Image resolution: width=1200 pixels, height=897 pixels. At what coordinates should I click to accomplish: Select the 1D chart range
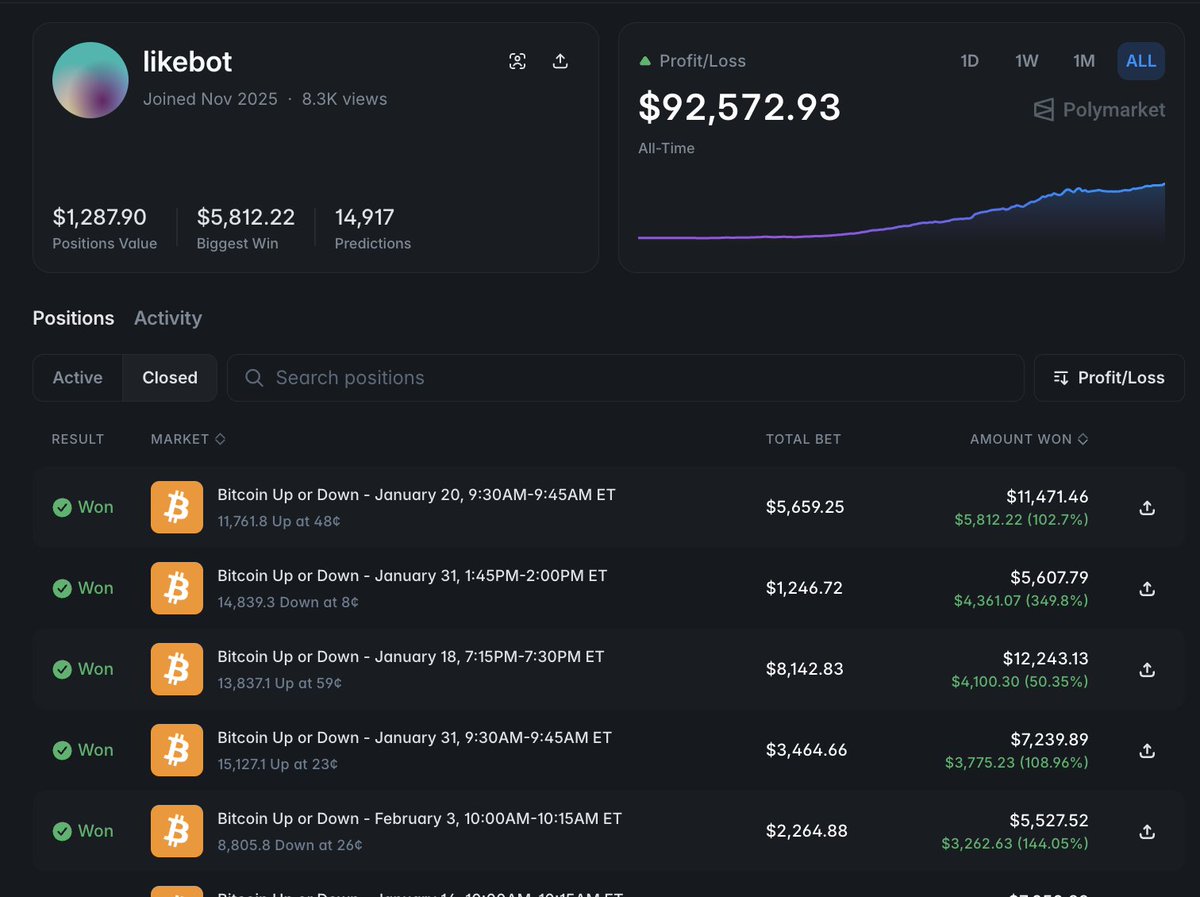969,61
